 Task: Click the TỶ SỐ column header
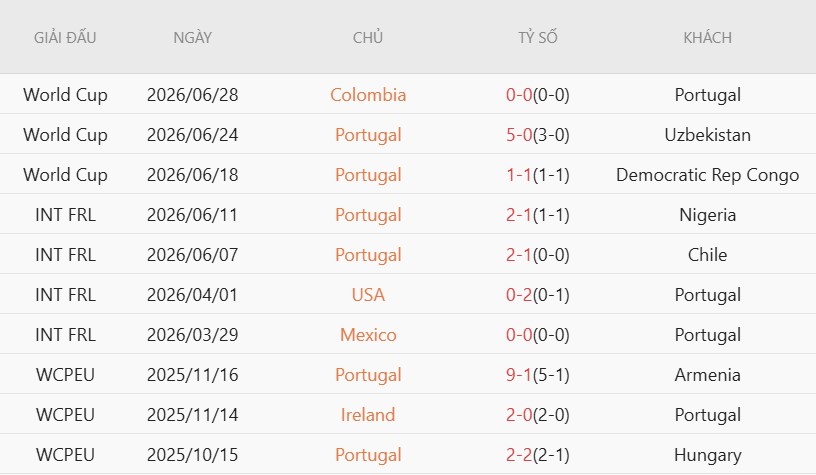[538, 37]
